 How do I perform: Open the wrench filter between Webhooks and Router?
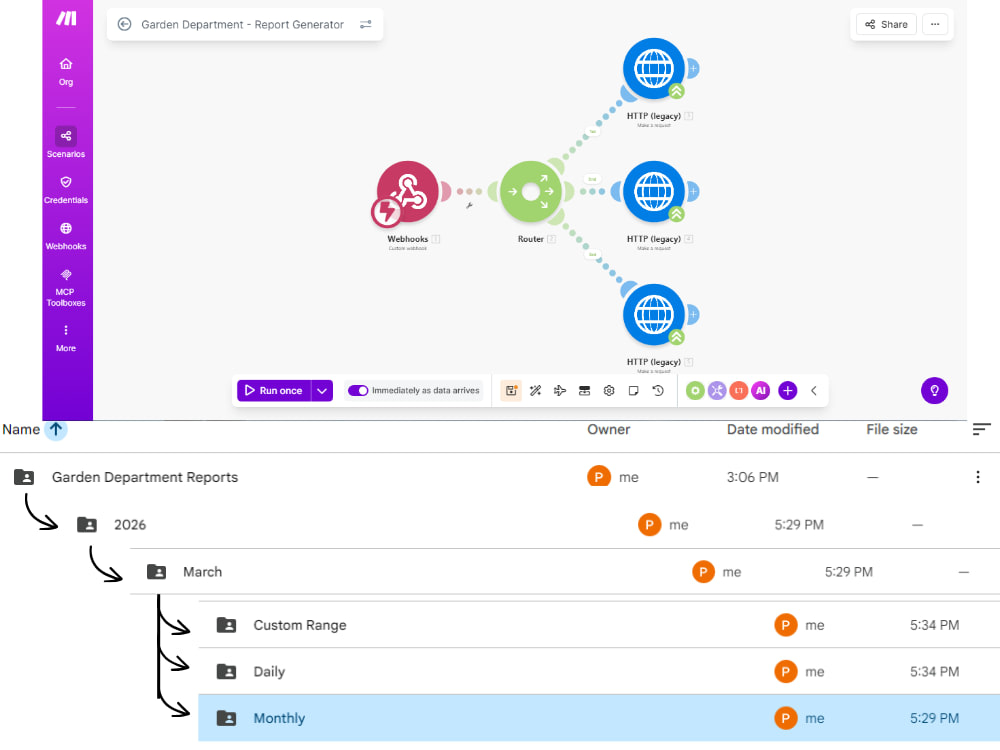pyautogui.click(x=469, y=205)
